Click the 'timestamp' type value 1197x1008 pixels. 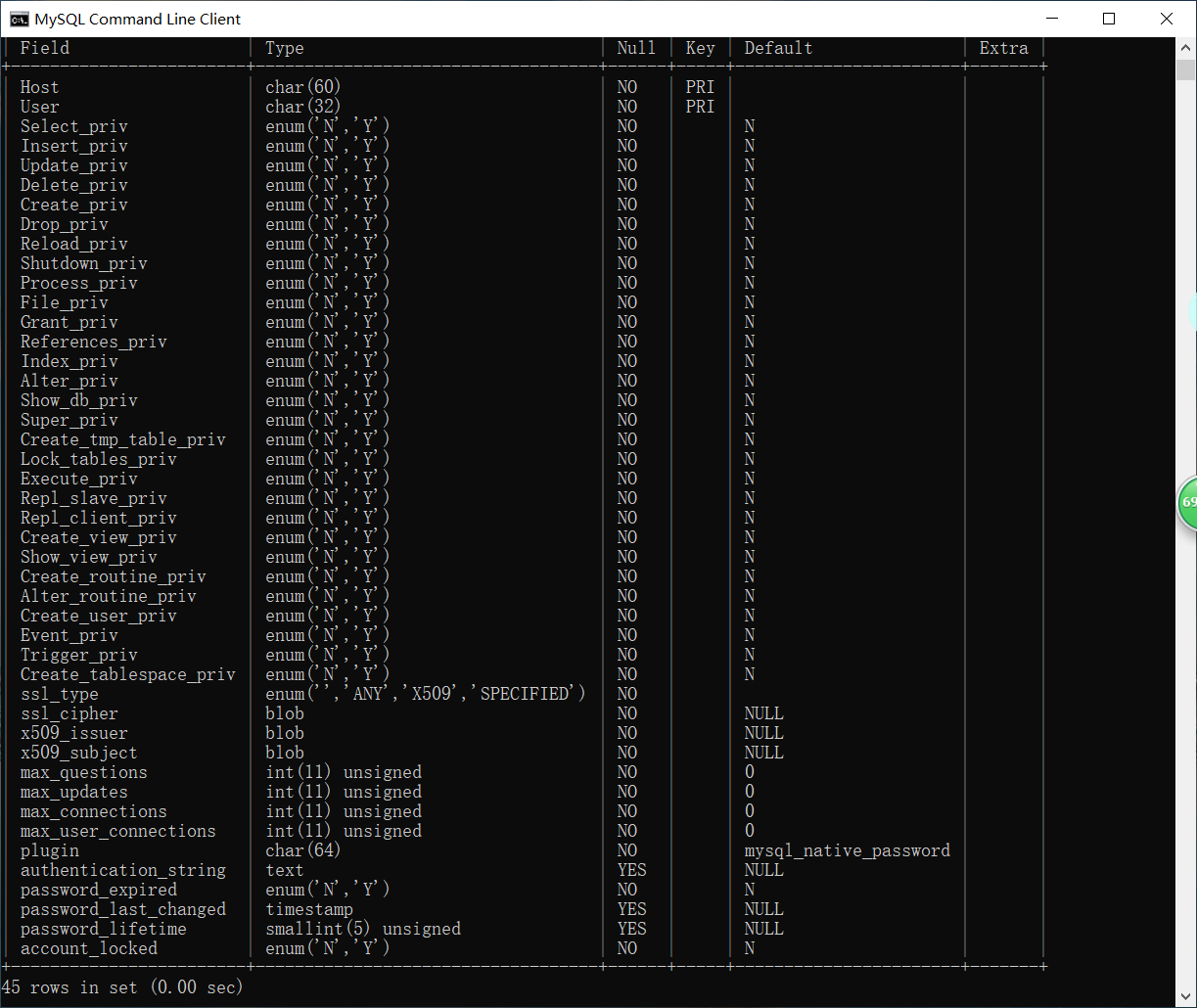[x=309, y=909]
